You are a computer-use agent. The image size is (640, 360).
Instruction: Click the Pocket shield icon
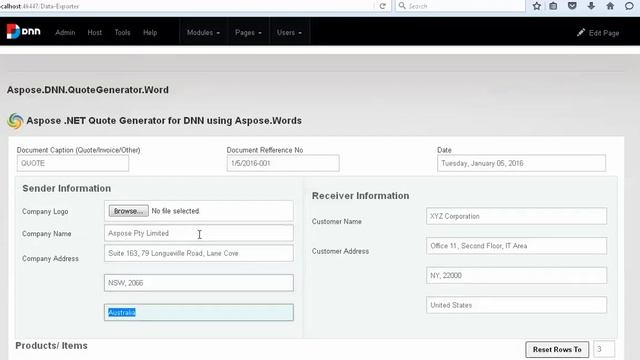click(572, 6)
